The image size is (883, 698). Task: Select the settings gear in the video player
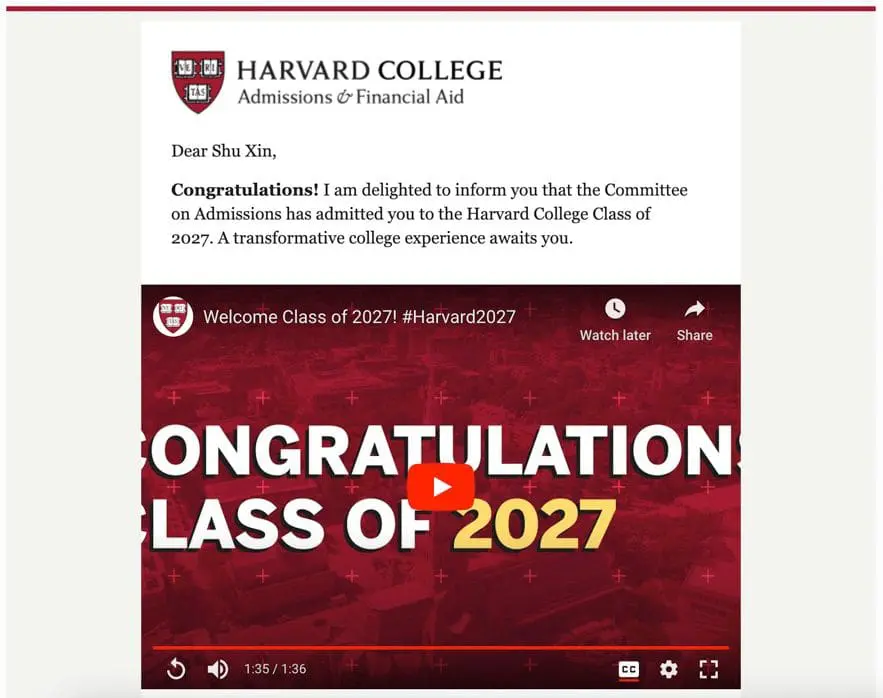(668, 669)
